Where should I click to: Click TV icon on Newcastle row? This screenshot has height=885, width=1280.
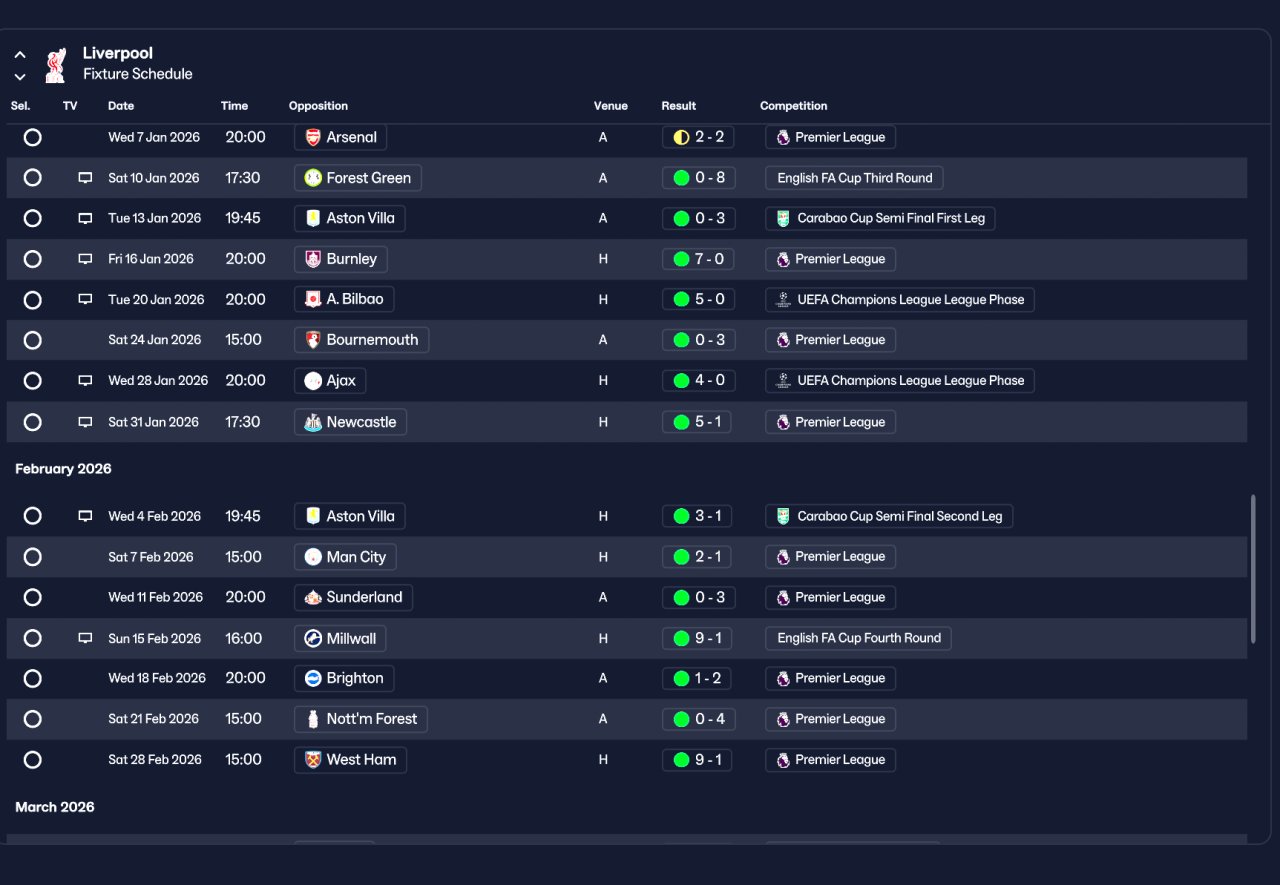point(85,422)
